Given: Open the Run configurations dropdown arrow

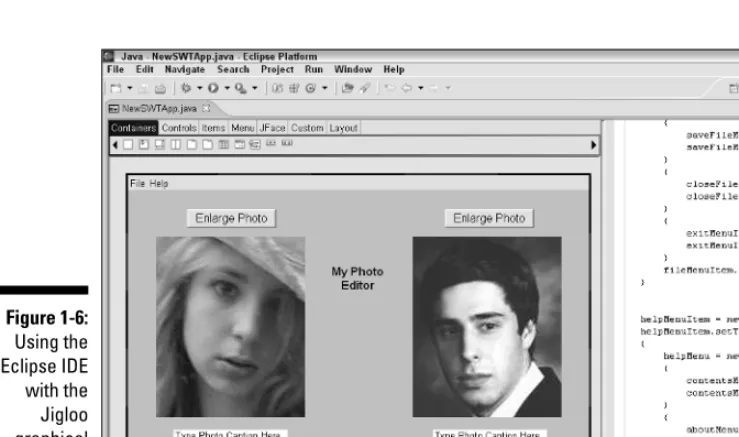Looking at the screenshot, I should [x=227, y=88].
